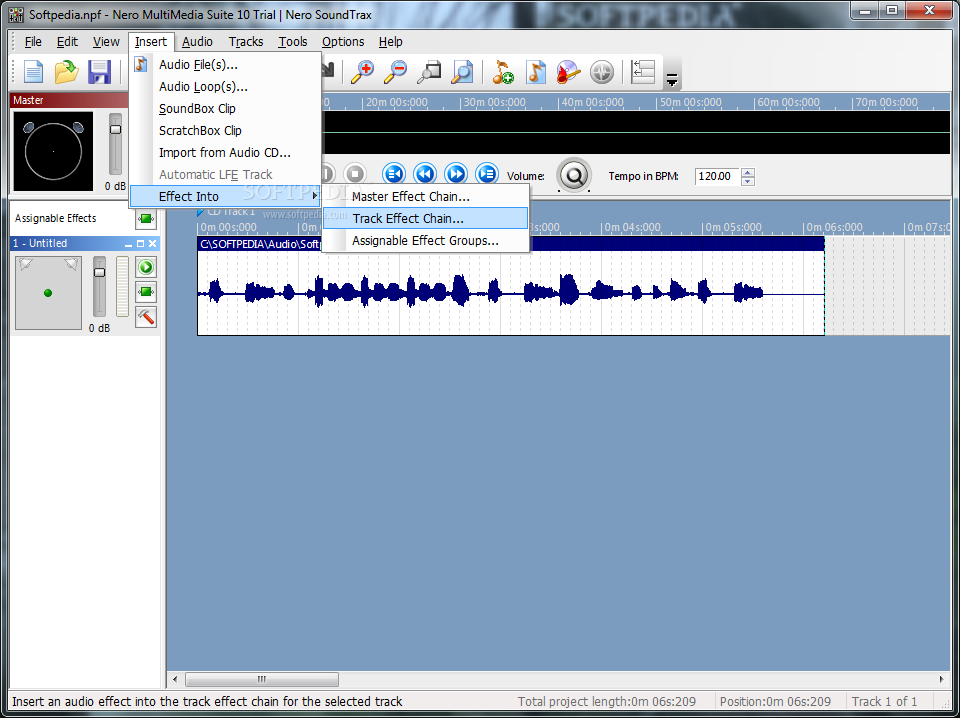
Task: Choose 'ScratchBox Clip' menu entry
Action: pos(225,131)
